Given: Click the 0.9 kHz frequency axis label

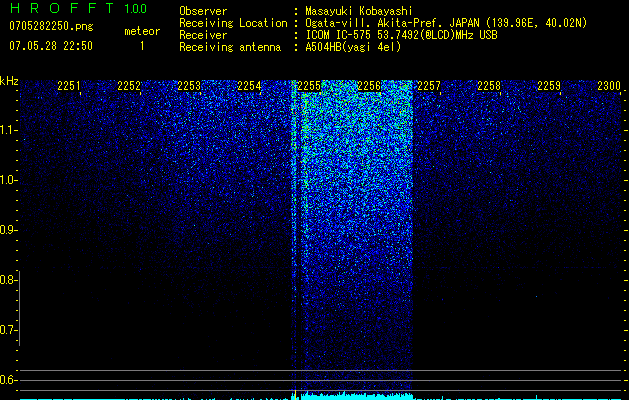Looking at the screenshot, I should [x=8, y=230].
